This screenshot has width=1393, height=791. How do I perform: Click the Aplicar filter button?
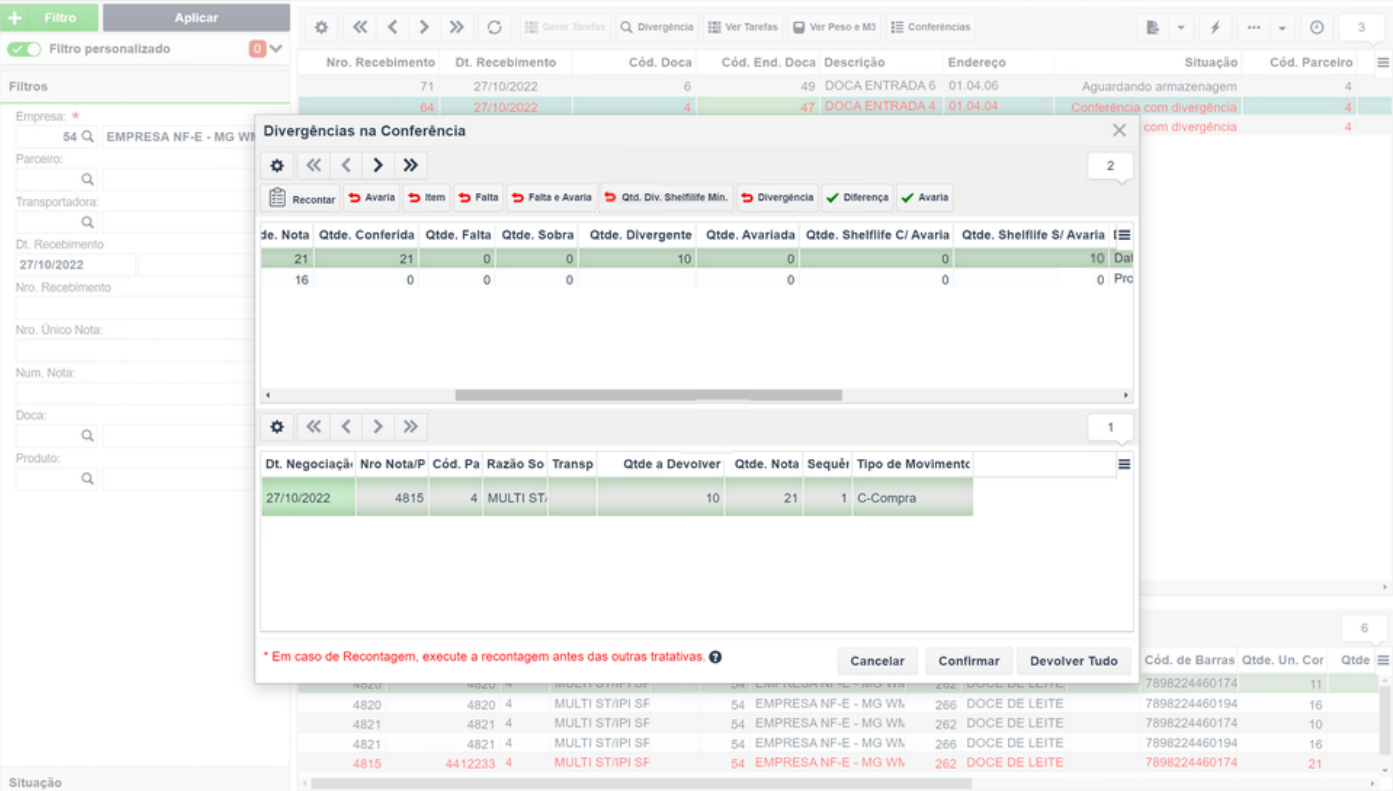click(x=196, y=18)
